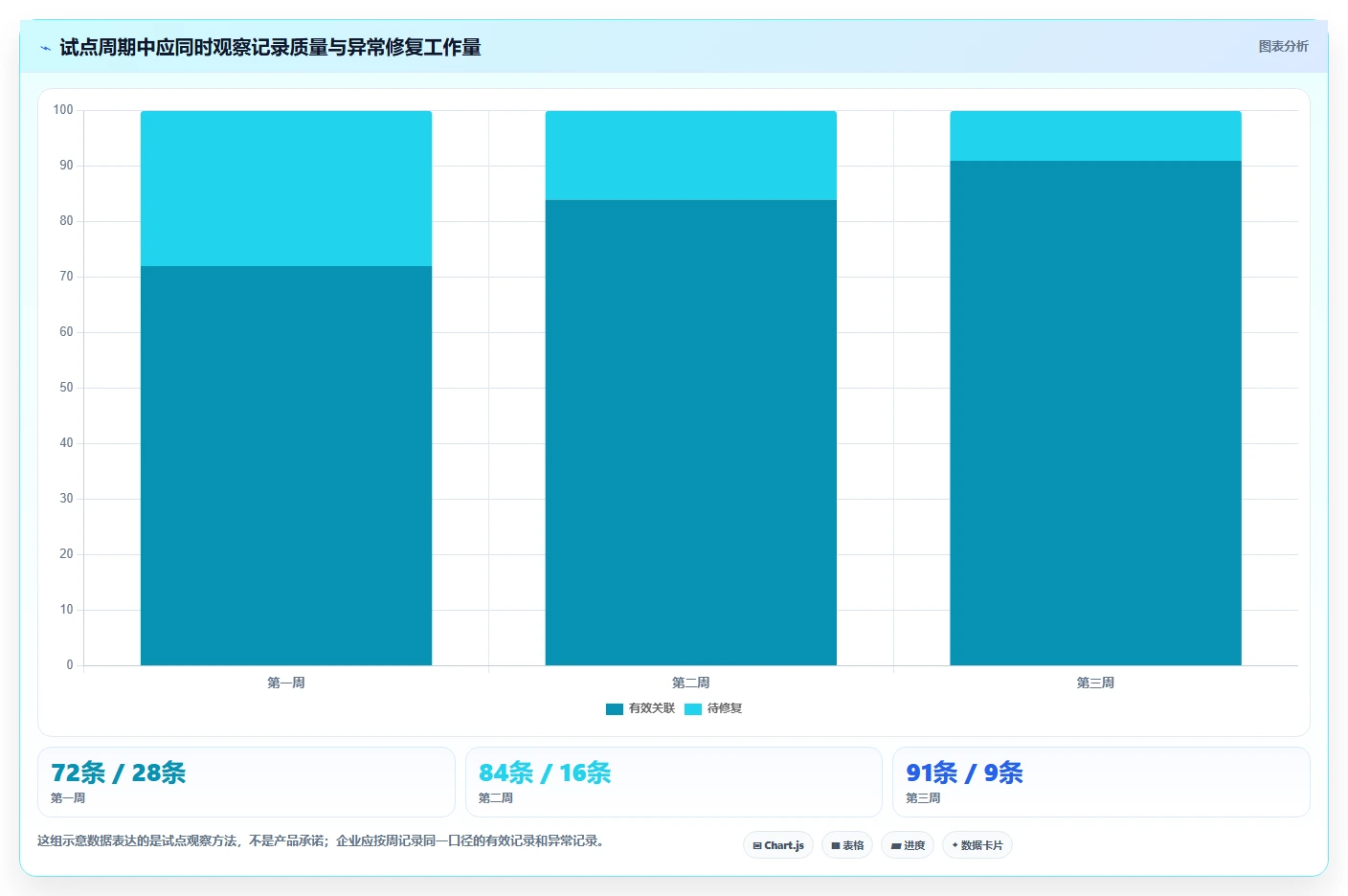The width and height of the screenshot is (1348, 896).
Task: Click the 第三周 caption under 91条 card
Action: pyautogui.click(x=923, y=798)
